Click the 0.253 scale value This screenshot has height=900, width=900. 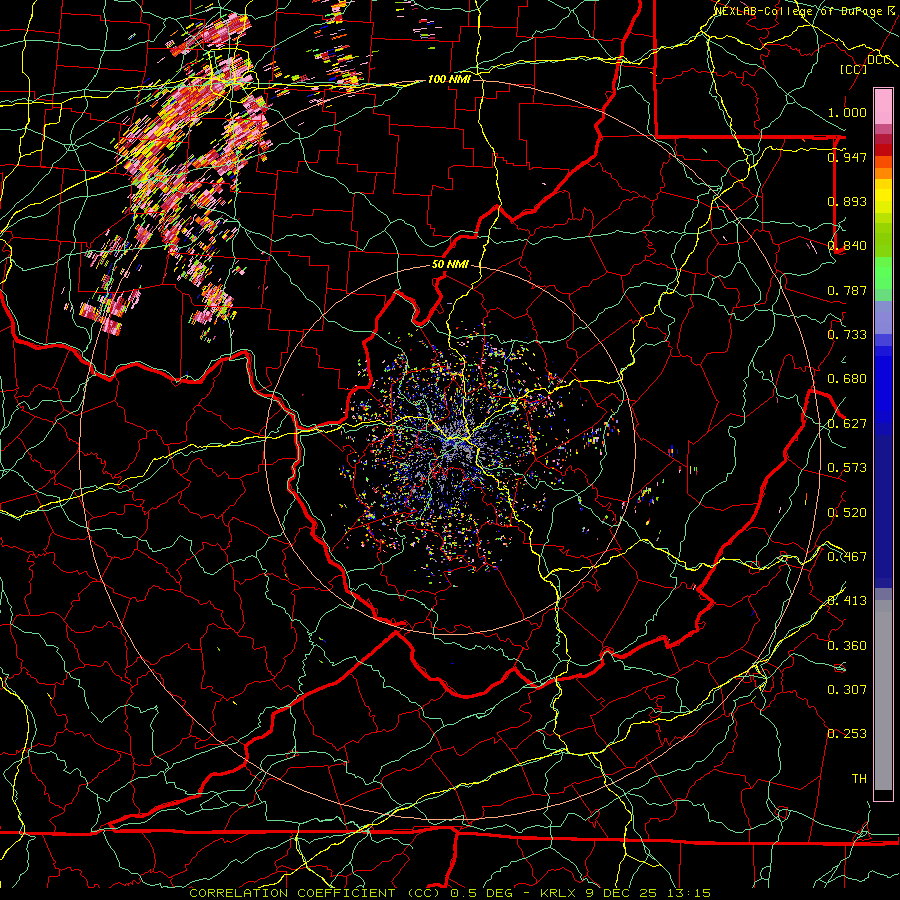(x=847, y=734)
